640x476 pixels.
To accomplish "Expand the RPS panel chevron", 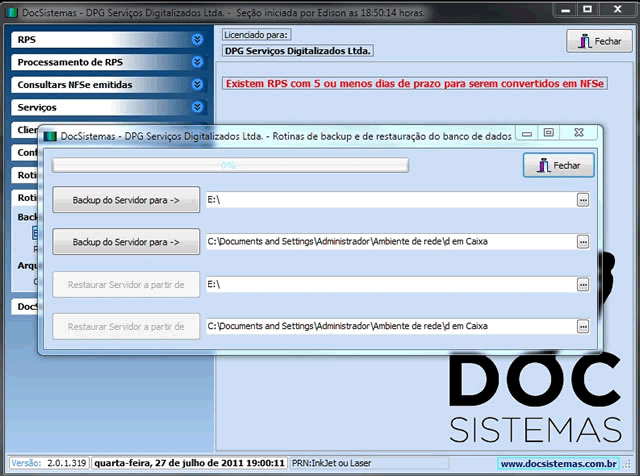I will point(198,40).
